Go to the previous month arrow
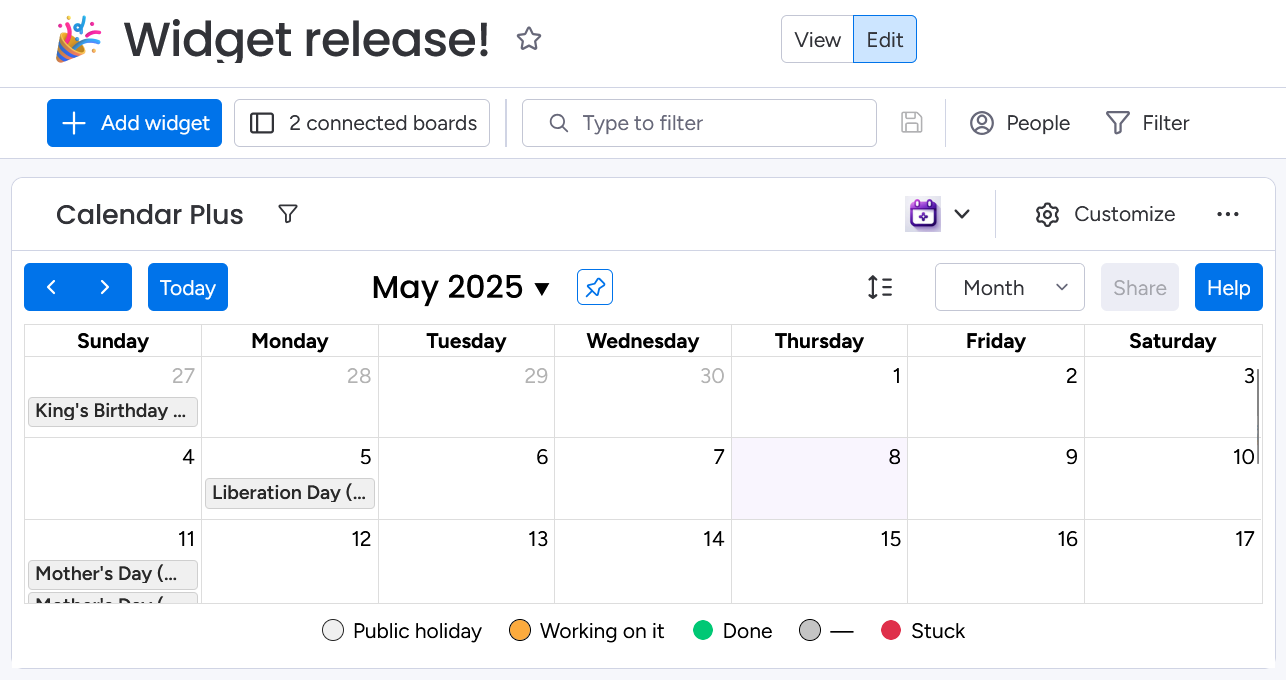This screenshot has width=1286, height=680. [51, 287]
